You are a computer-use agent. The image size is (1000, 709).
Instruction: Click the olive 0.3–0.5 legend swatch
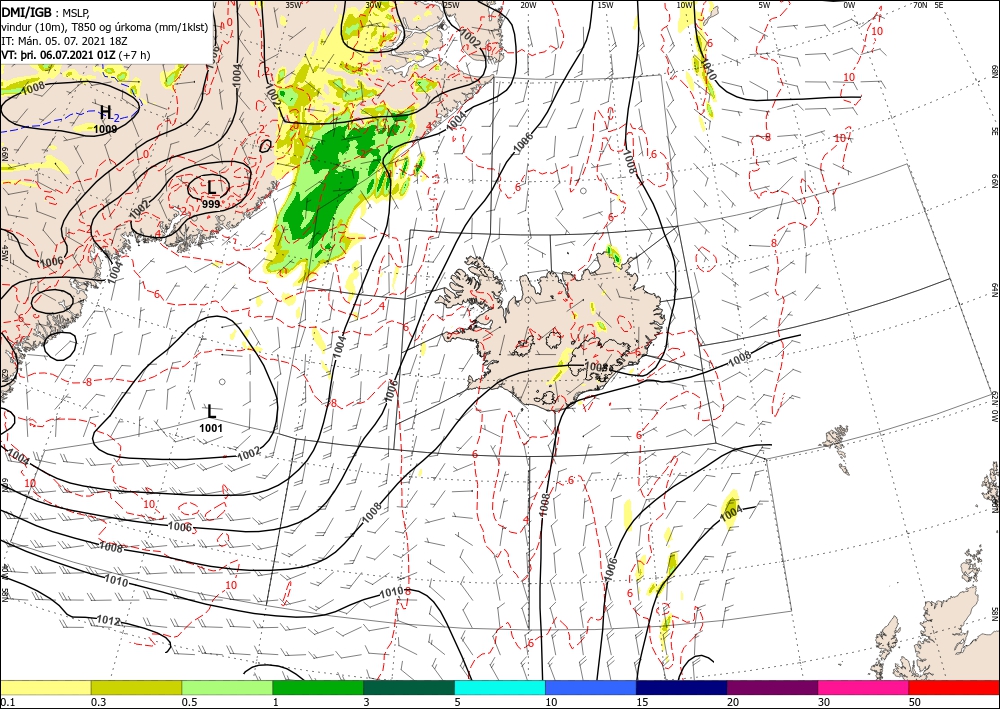pyautogui.click(x=136, y=687)
